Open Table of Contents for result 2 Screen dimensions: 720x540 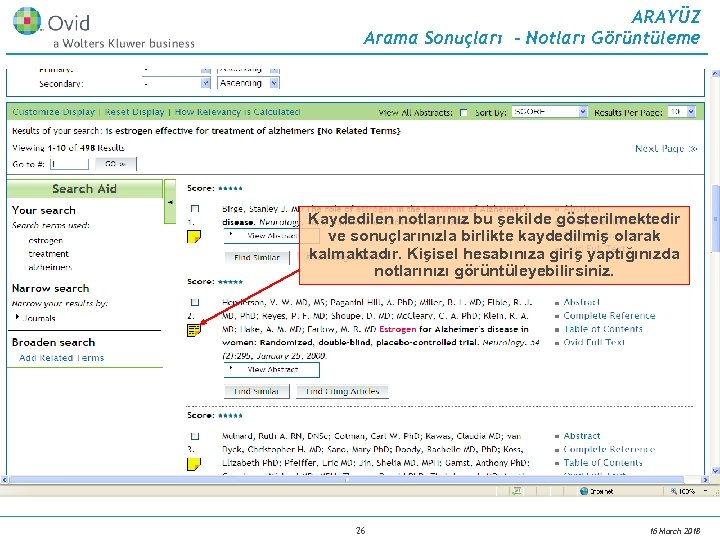tap(603, 329)
